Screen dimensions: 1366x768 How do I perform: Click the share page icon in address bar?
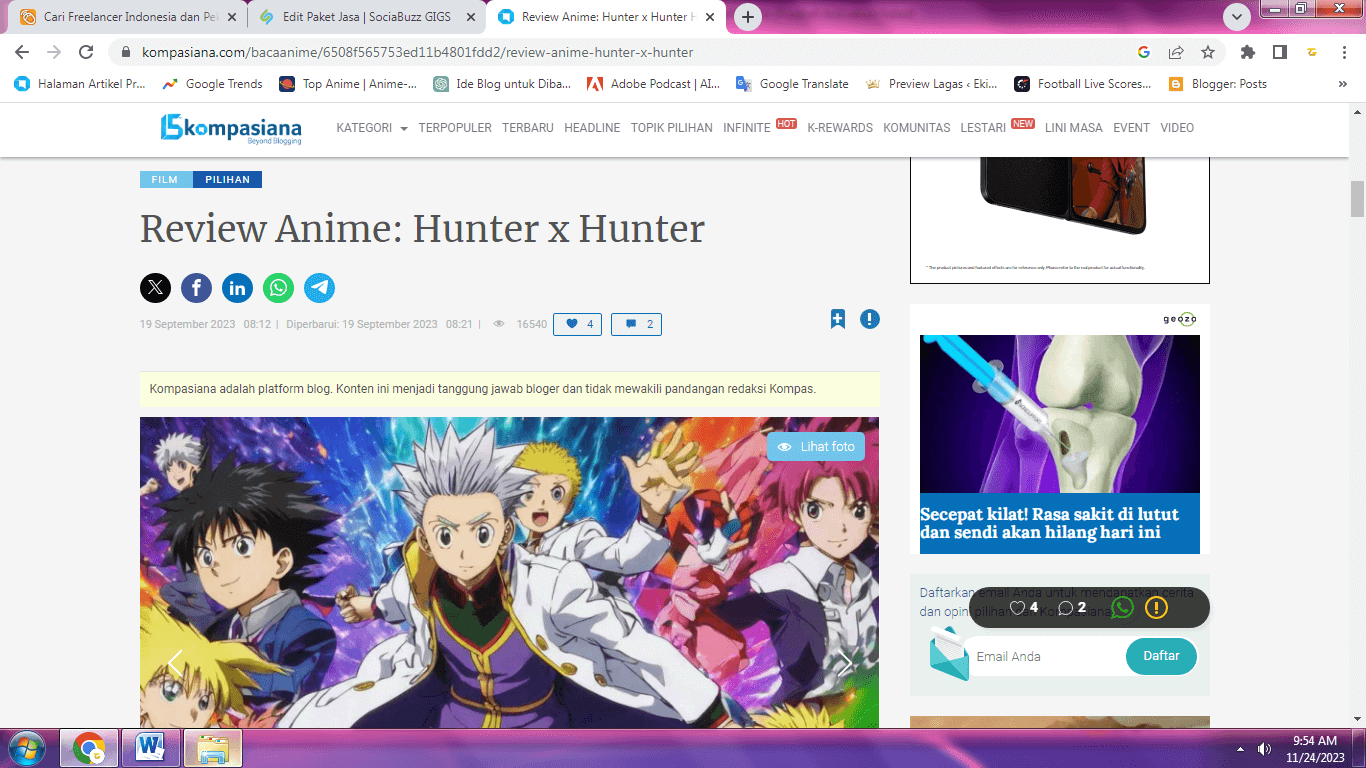point(1176,52)
